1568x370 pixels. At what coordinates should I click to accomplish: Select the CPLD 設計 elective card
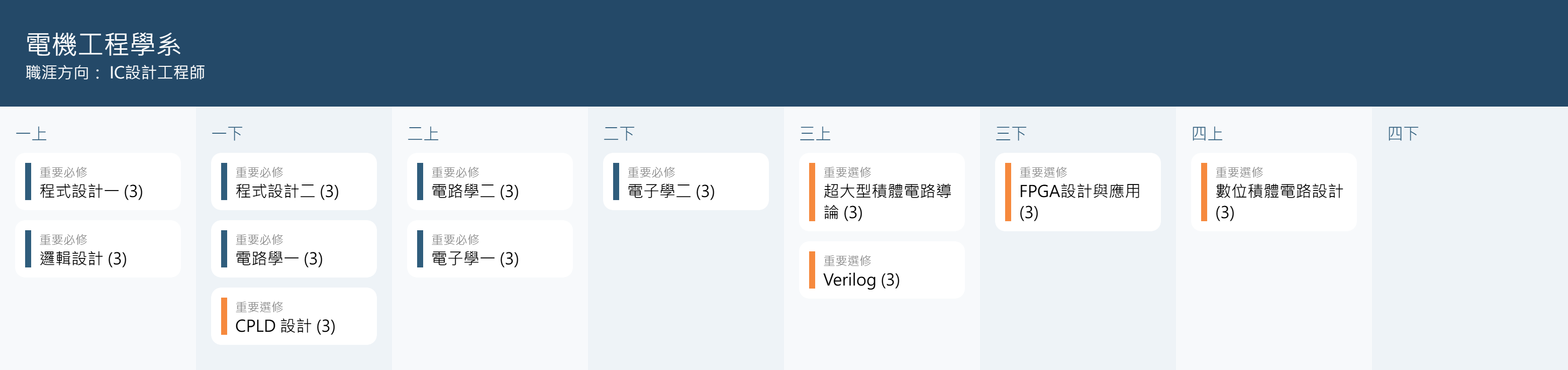[293, 316]
